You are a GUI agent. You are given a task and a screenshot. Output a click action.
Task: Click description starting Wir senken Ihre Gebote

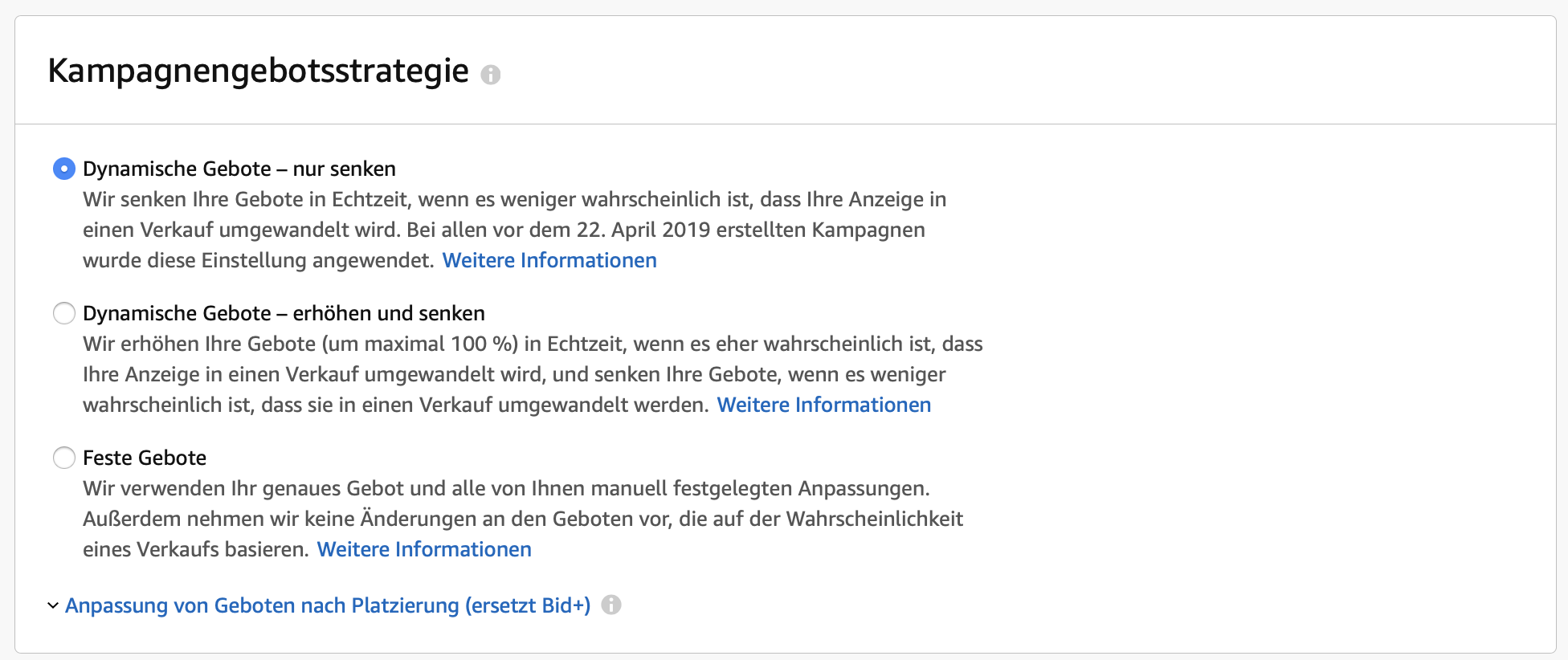click(515, 230)
